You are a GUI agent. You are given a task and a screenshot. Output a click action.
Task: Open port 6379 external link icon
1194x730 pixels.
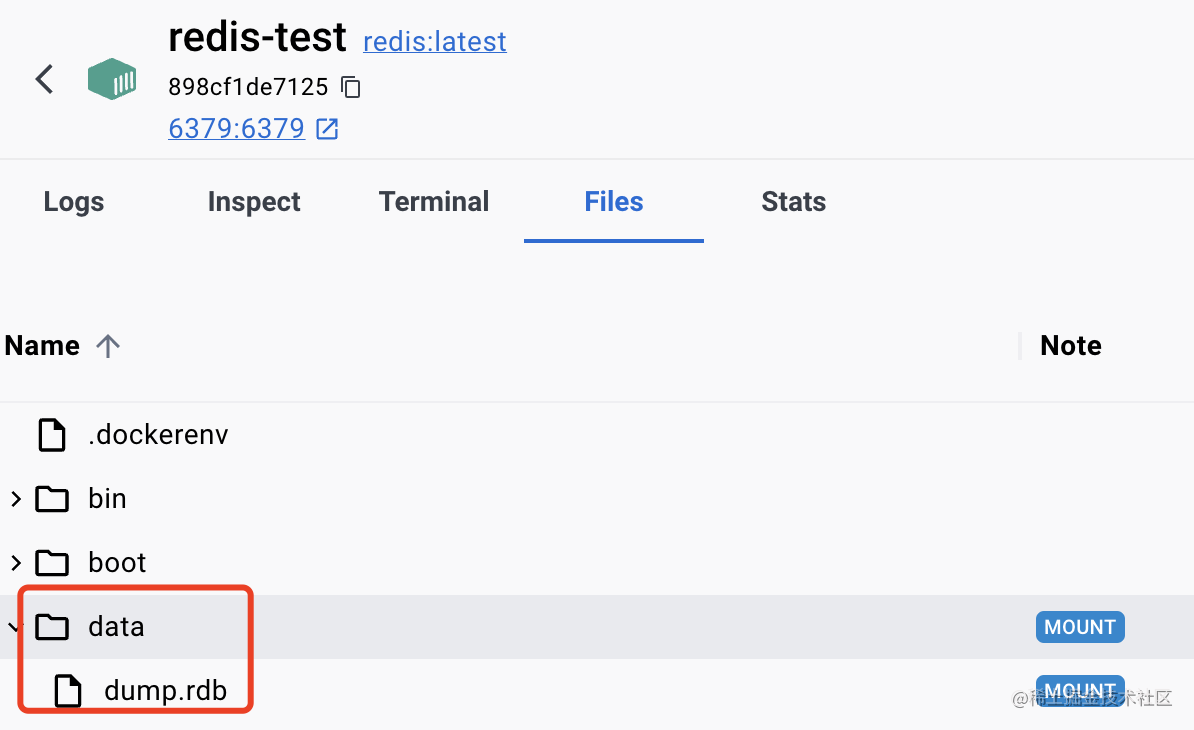pyautogui.click(x=327, y=129)
